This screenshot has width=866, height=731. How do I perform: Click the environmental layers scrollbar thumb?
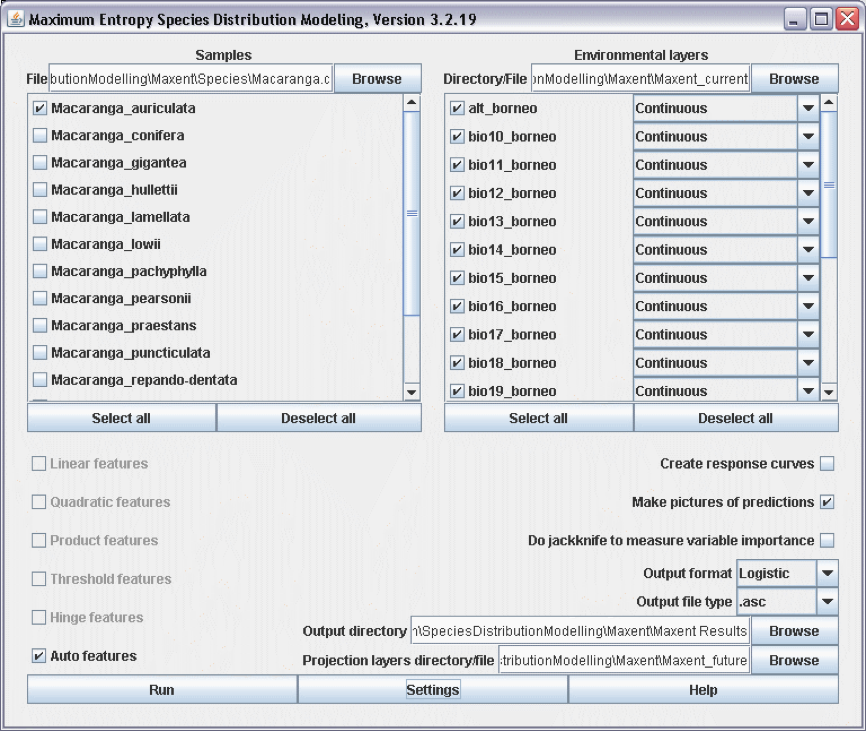829,185
